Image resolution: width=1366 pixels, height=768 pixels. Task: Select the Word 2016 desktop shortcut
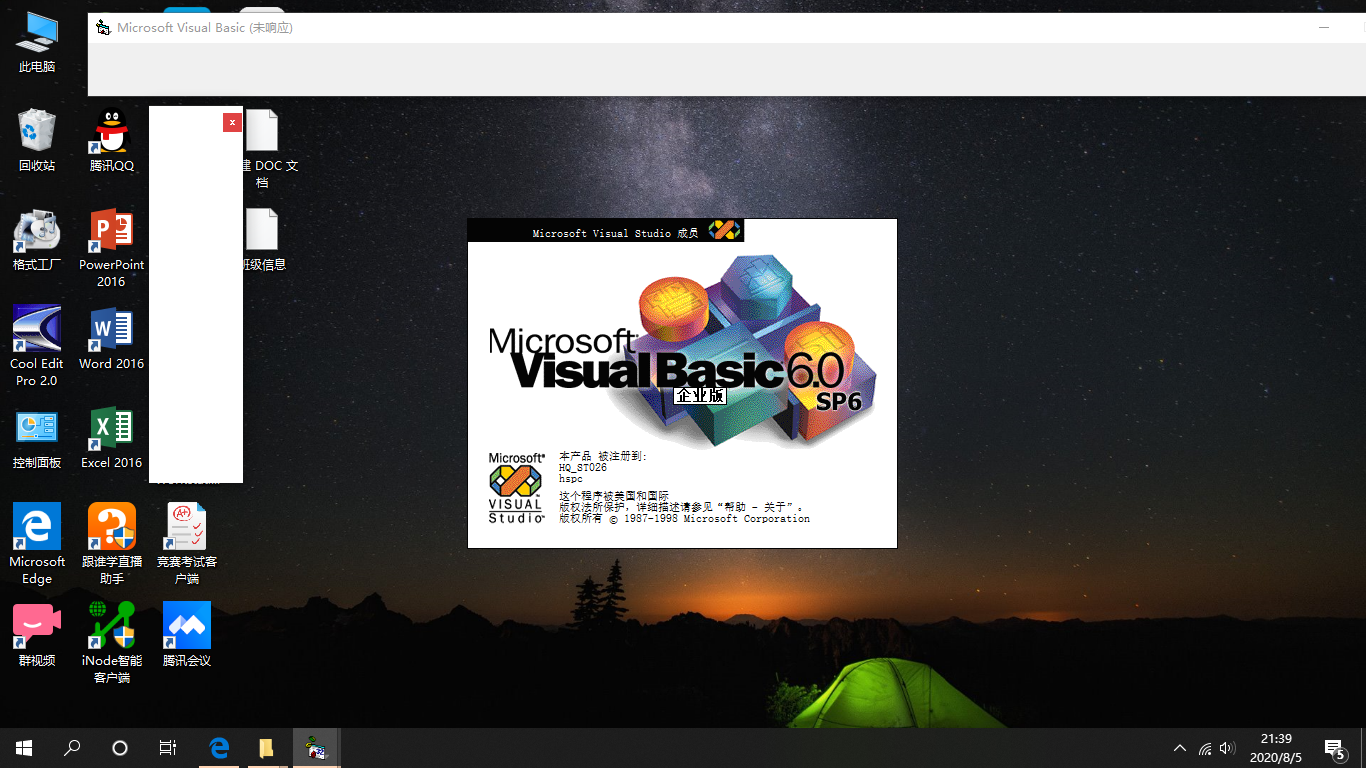pyautogui.click(x=111, y=339)
